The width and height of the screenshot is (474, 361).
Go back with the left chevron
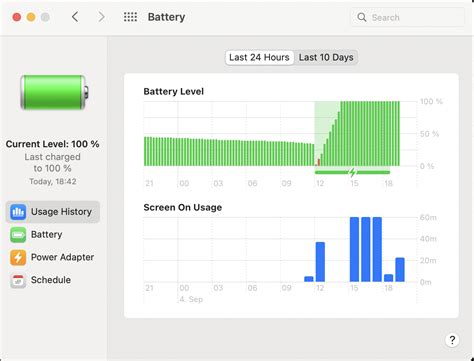click(x=75, y=17)
